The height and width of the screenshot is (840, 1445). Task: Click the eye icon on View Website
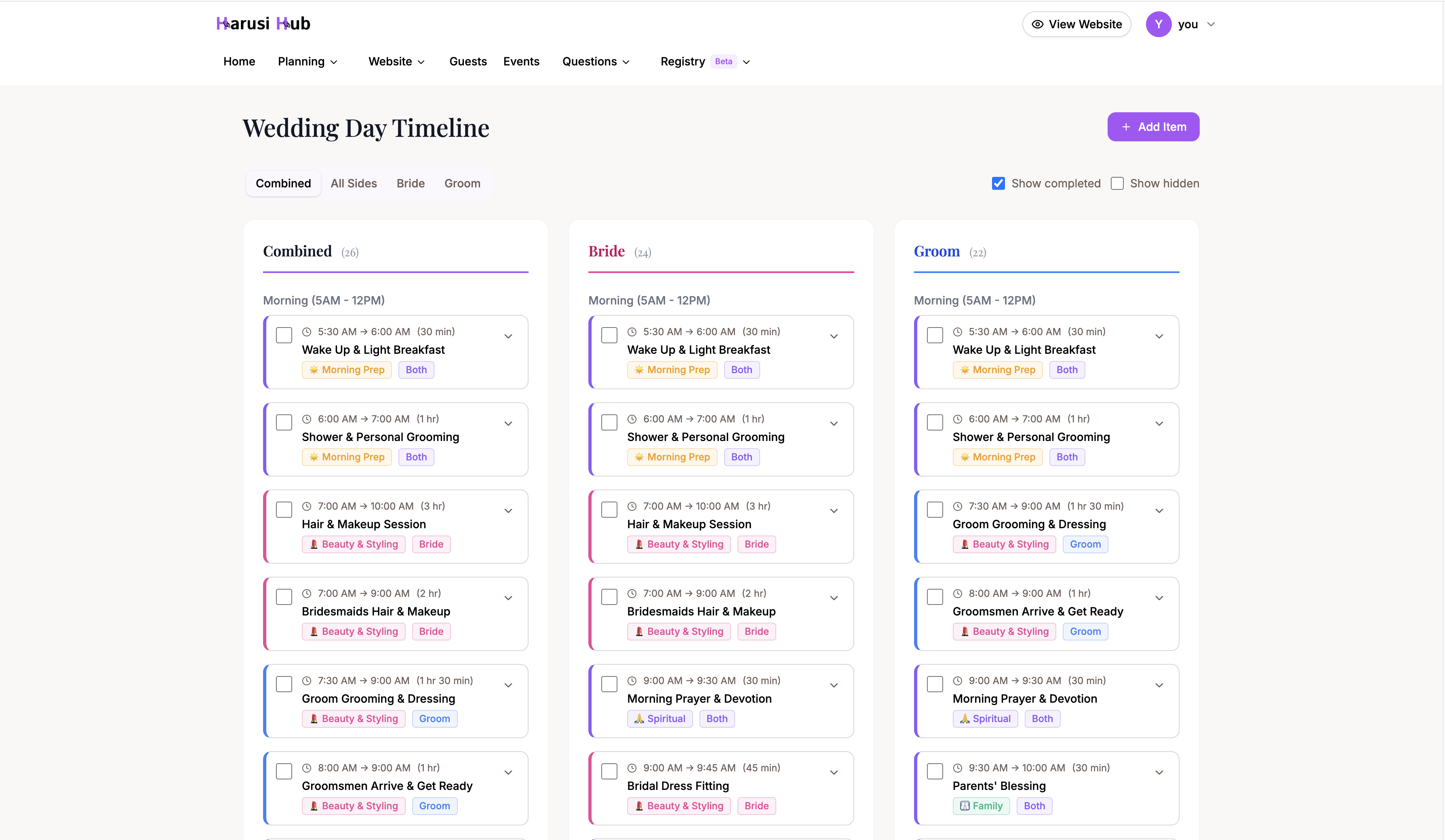pyautogui.click(x=1039, y=24)
